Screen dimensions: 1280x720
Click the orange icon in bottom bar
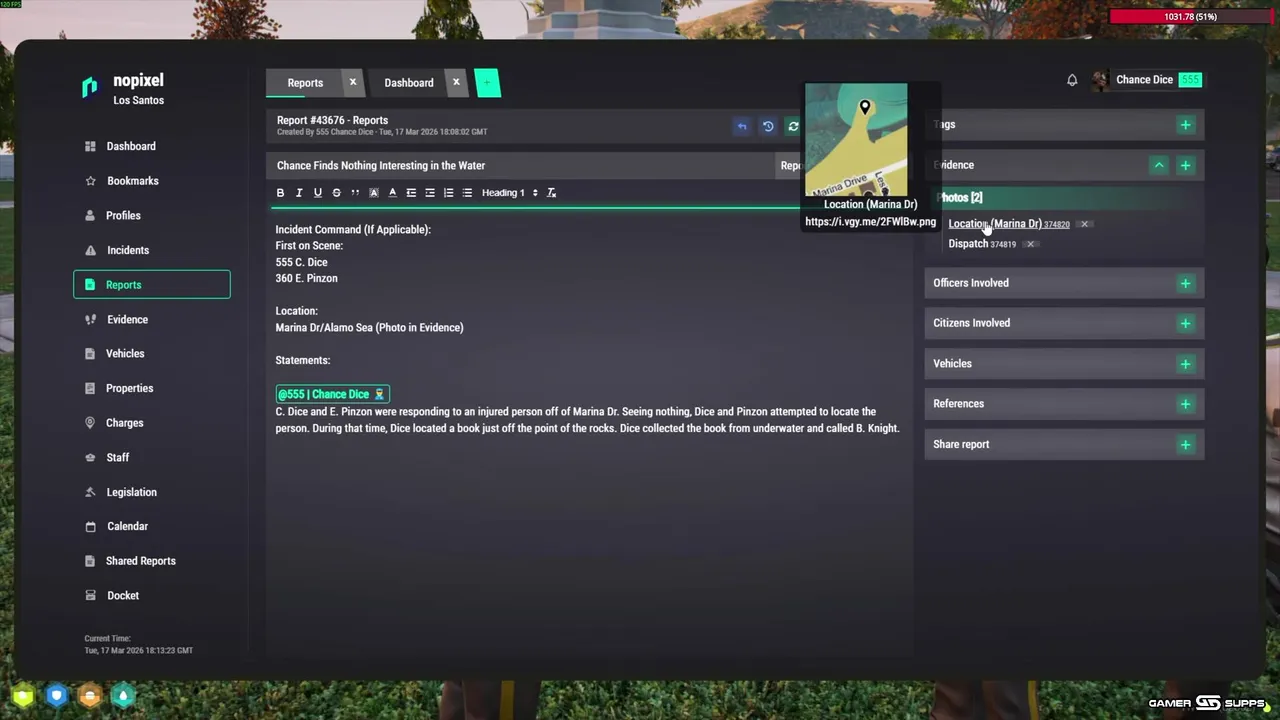coord(90,695)
